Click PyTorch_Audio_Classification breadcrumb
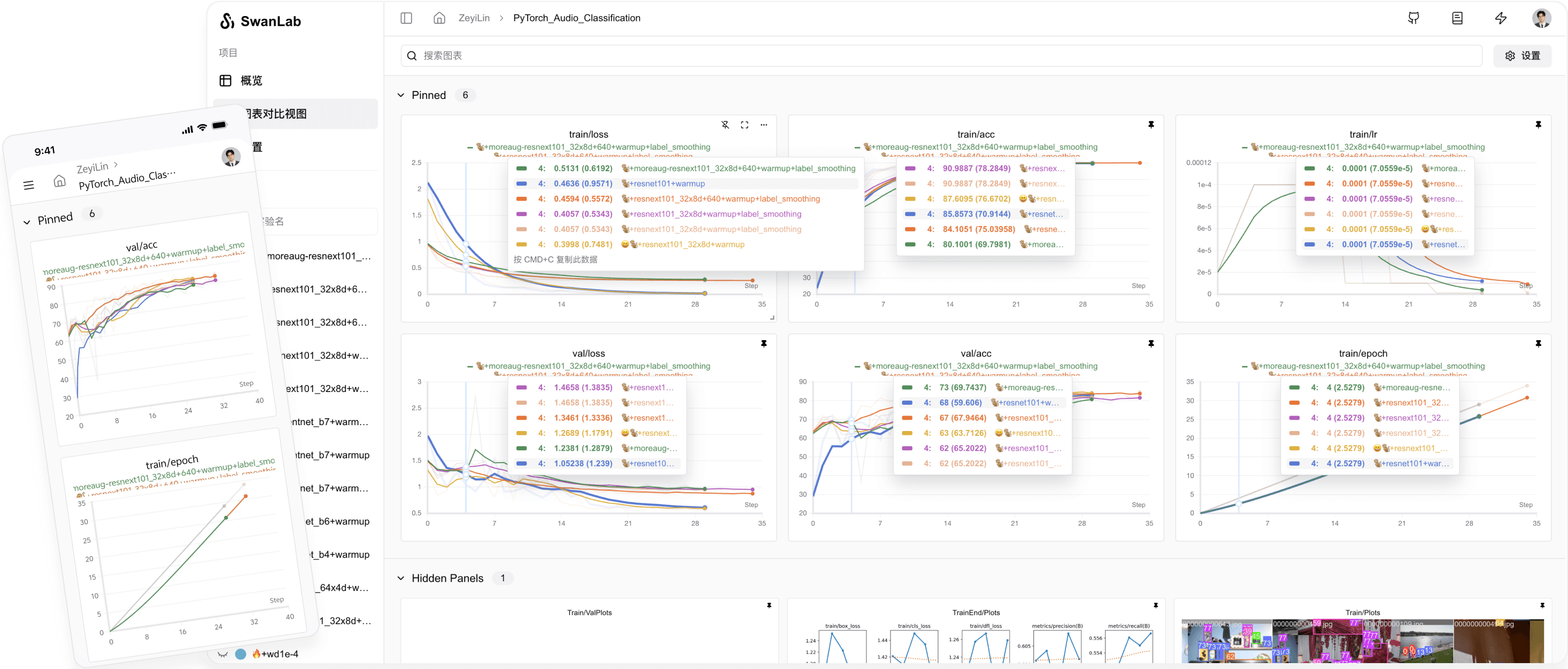The image size is (1568, 669). (x=576, y=18)
